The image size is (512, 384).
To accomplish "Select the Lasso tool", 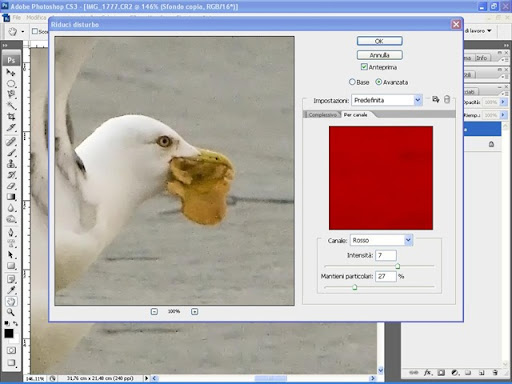I will pyautogui.click(x=11, y=95).
